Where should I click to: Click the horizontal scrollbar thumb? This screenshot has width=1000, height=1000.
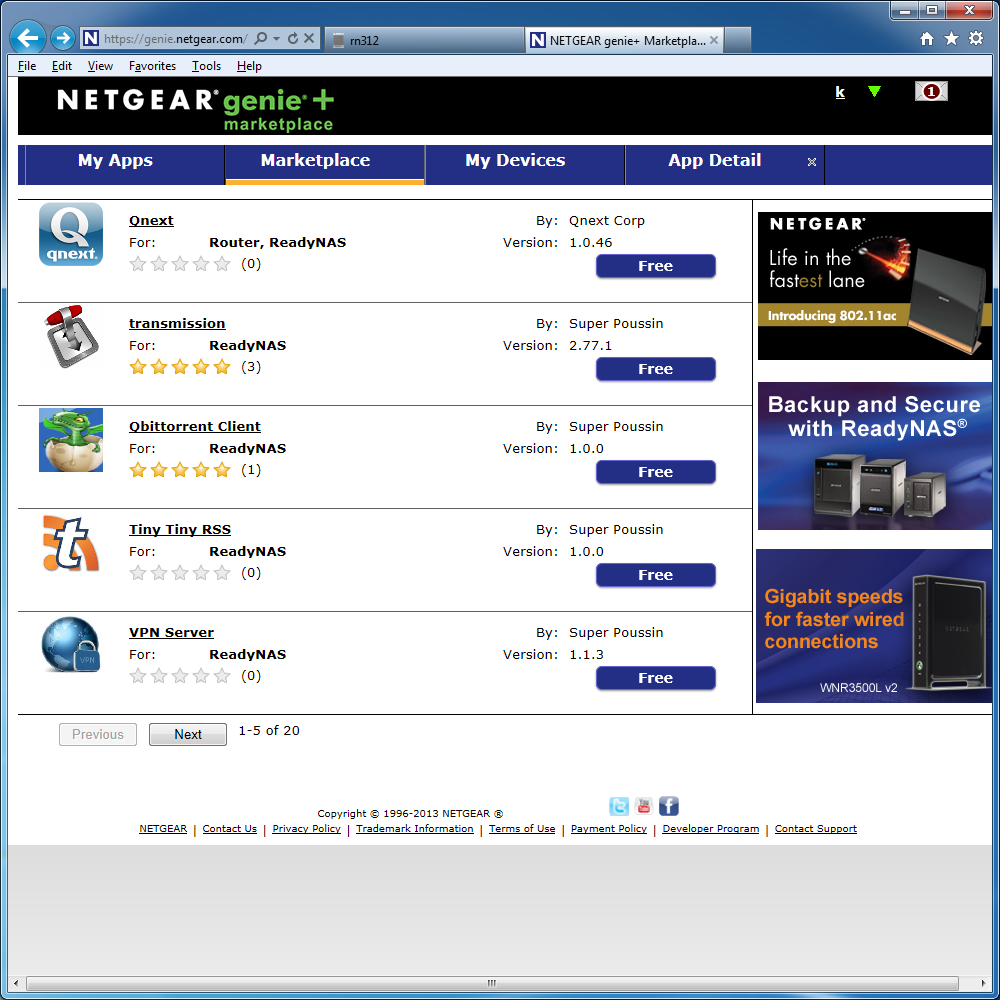(492, 983)
